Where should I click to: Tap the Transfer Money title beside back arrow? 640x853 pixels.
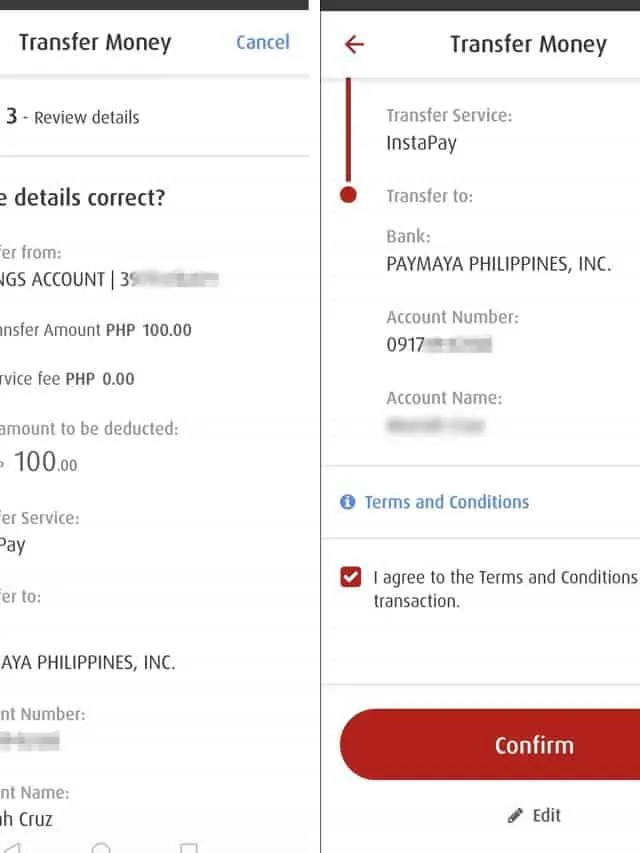[x=528, y=44]
